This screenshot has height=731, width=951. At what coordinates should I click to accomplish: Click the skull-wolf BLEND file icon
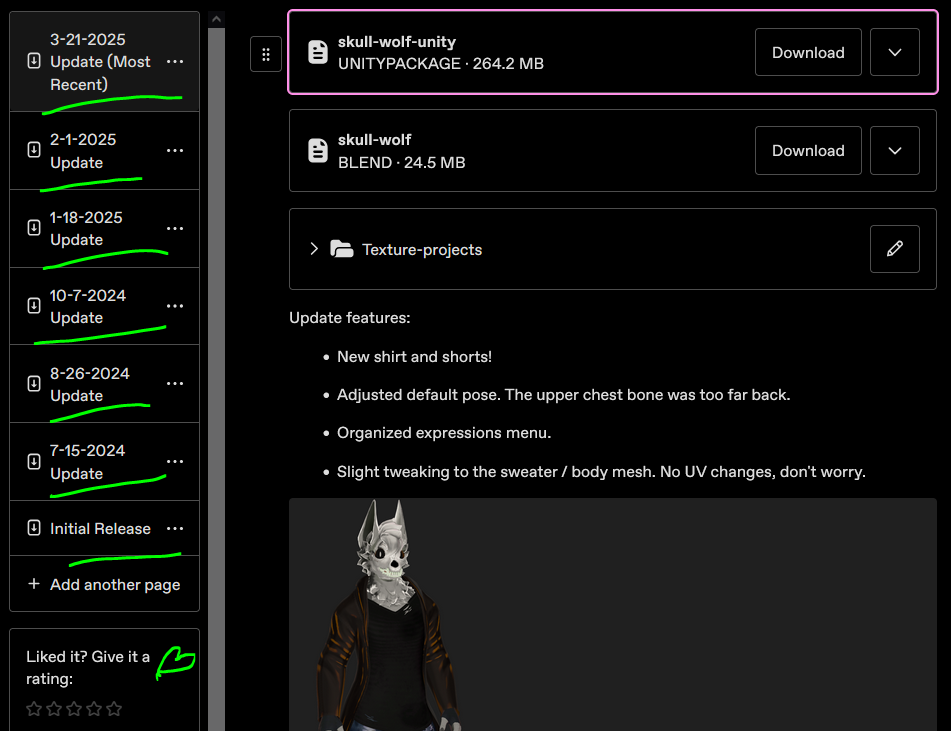click(x=318, y=150)
